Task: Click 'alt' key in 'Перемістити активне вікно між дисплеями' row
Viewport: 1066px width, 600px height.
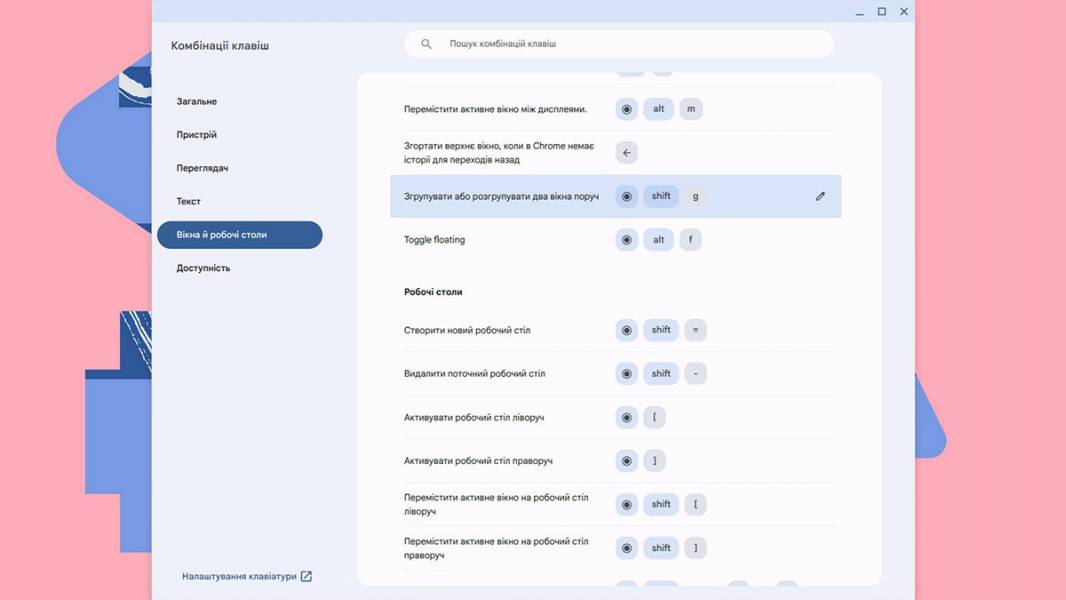Action: point(658,109)
